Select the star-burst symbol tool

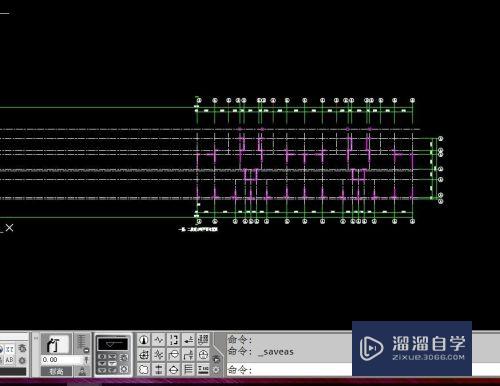pyautogui.click(x=158, y=355)
